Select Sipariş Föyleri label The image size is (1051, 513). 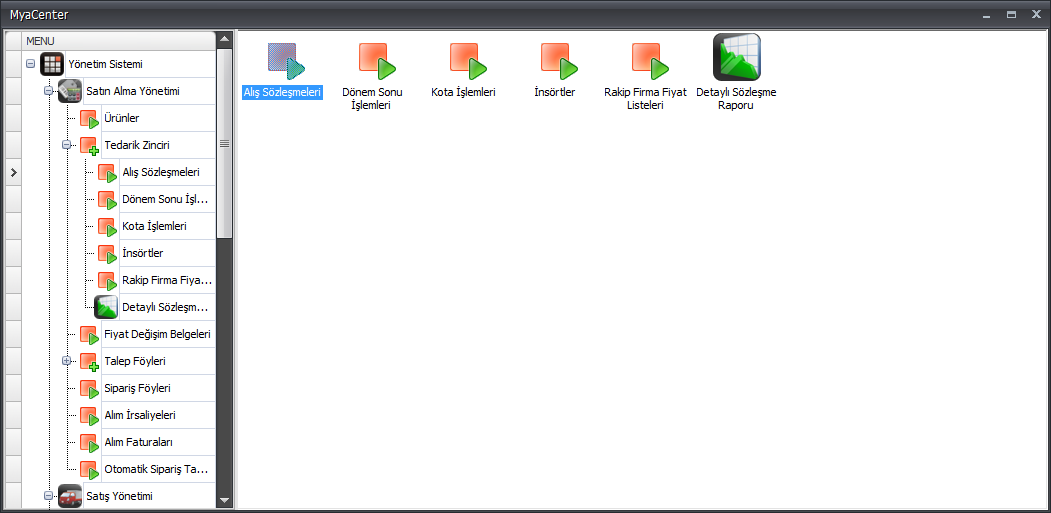[137, 388]
